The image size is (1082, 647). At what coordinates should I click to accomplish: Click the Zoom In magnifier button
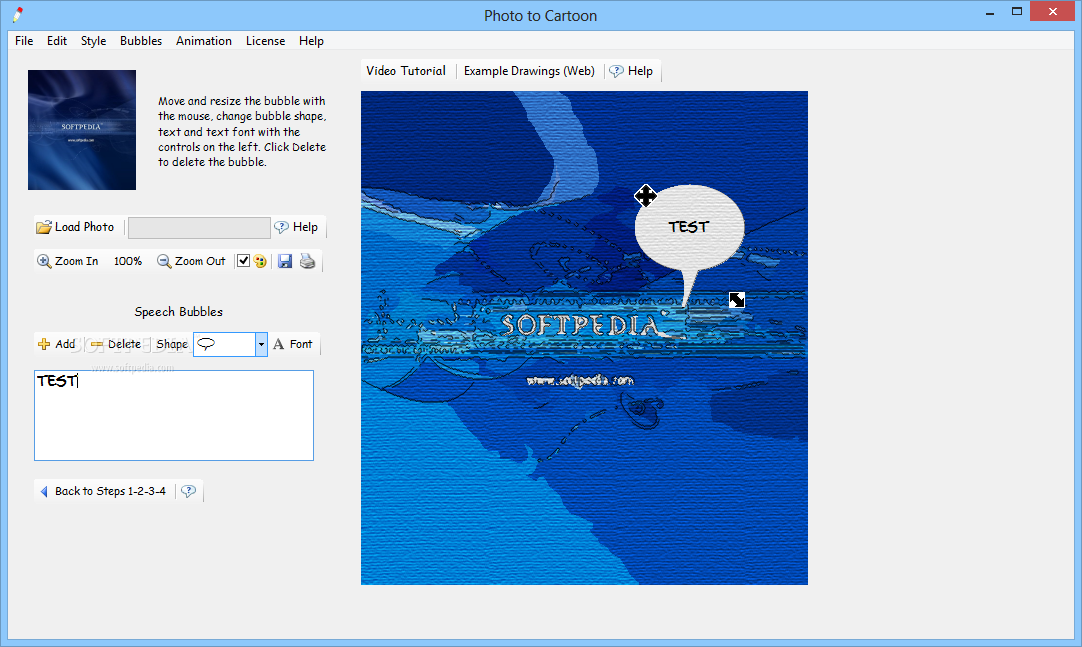[x=68, y=261]
